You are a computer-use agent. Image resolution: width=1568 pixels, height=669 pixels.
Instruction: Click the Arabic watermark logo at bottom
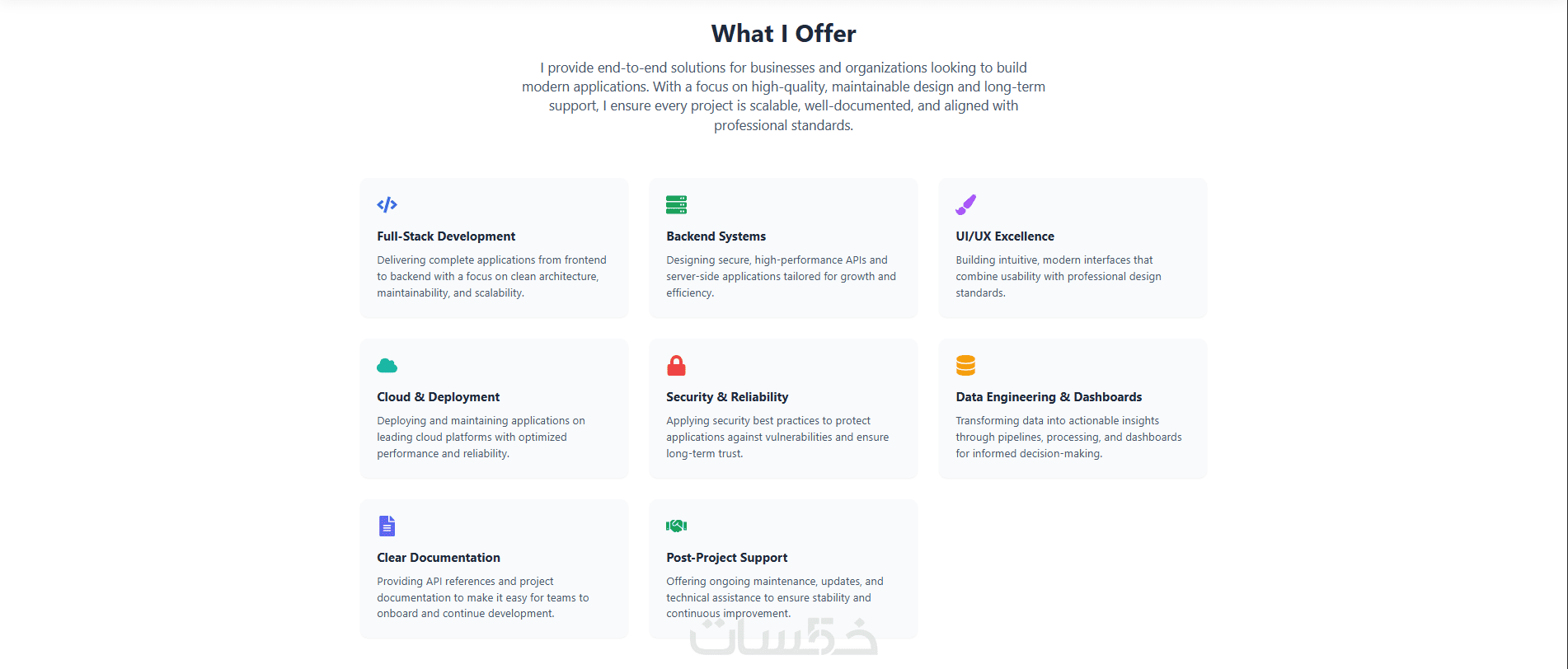tap(783, 639)
